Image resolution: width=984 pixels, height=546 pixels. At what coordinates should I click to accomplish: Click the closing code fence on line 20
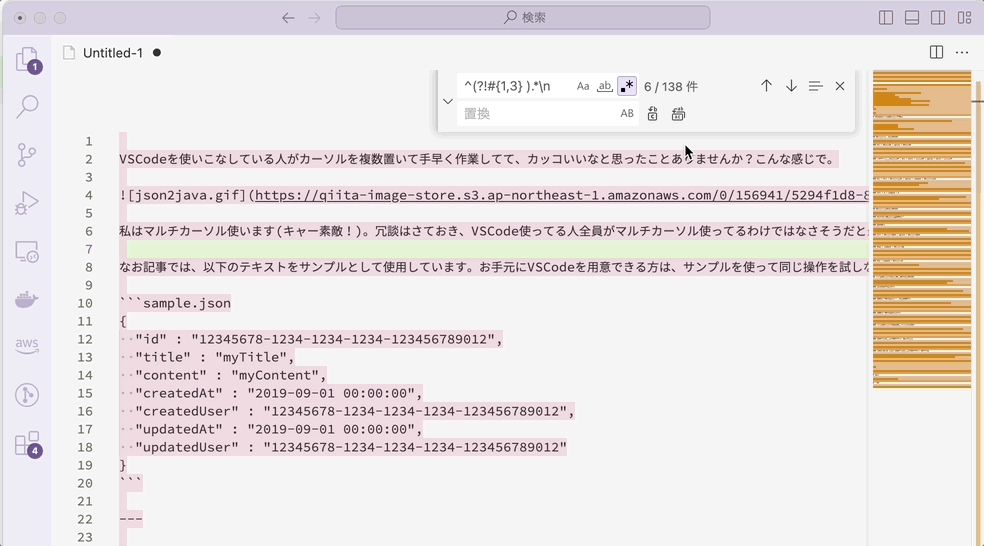pos(131,483)
